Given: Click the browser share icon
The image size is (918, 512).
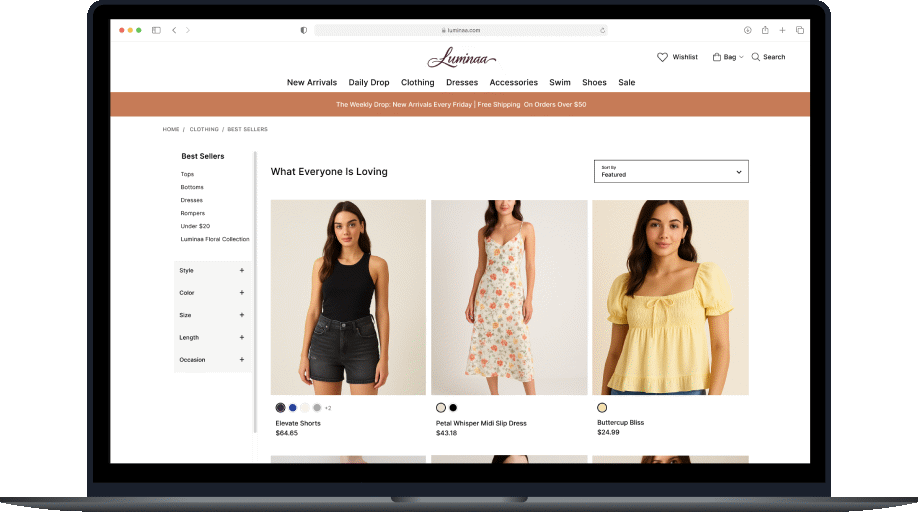Looking at the screenshot, I should click(x=765, y=30).
